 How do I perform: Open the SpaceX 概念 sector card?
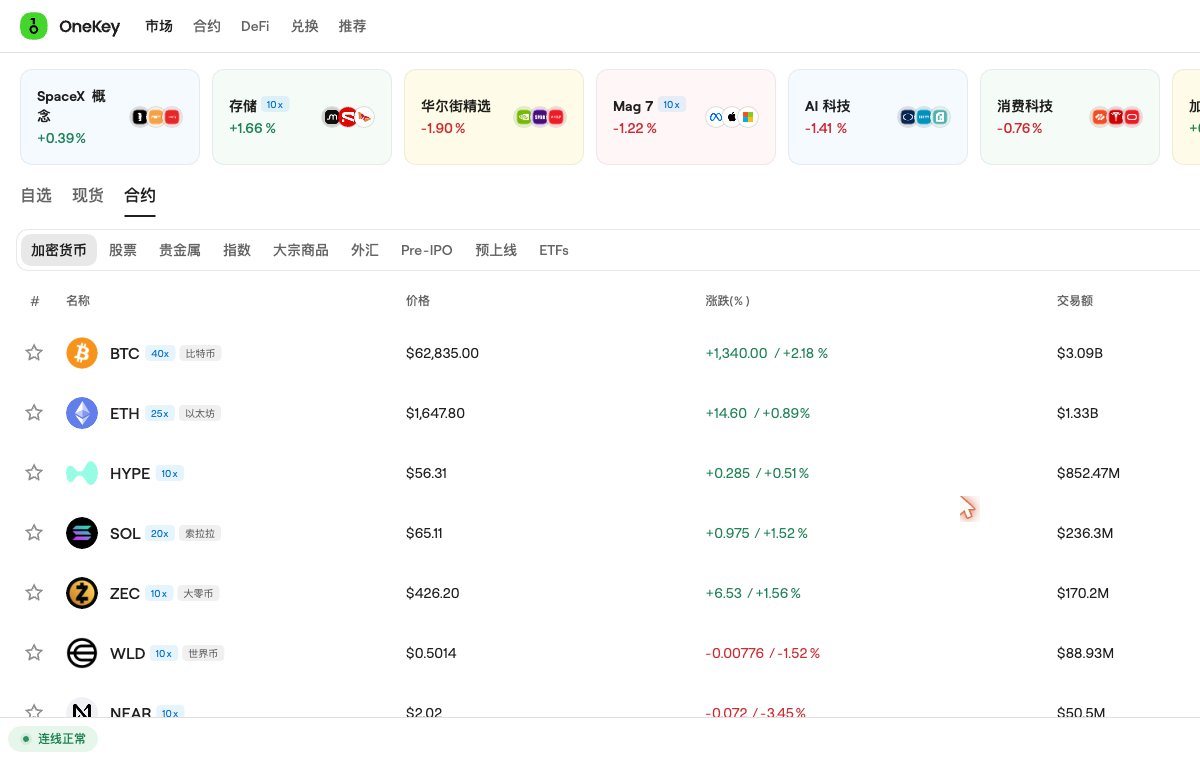pos(110,117)
